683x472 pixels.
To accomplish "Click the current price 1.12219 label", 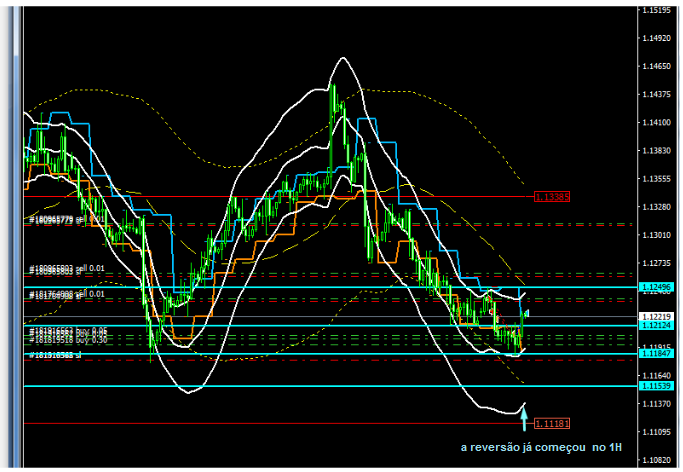I will click(x=655, y=316).
